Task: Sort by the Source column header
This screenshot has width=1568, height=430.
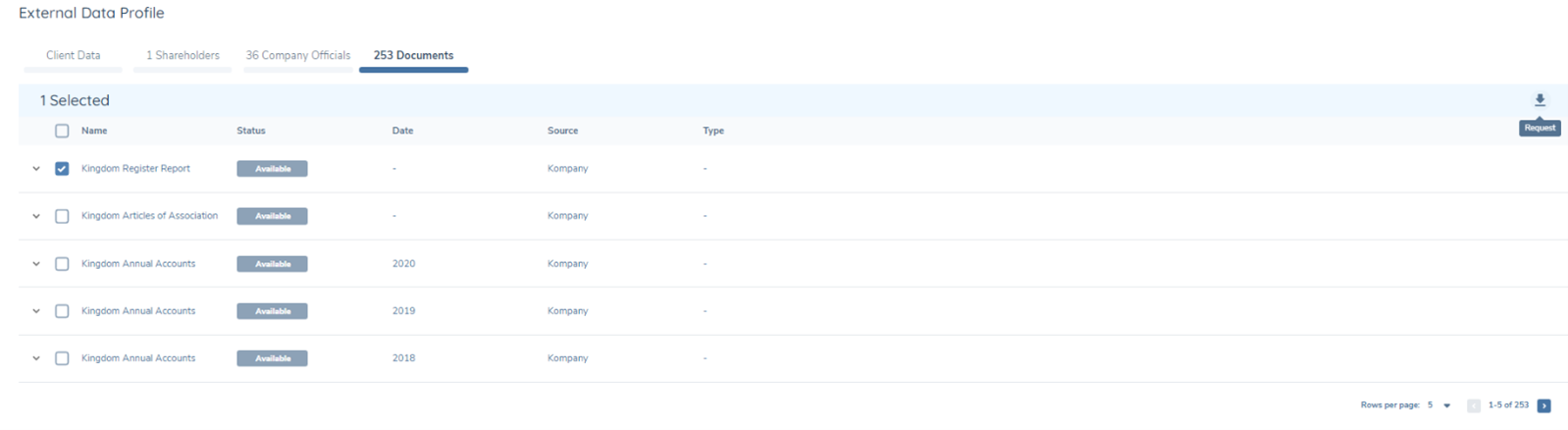Action: click(562, 131)
